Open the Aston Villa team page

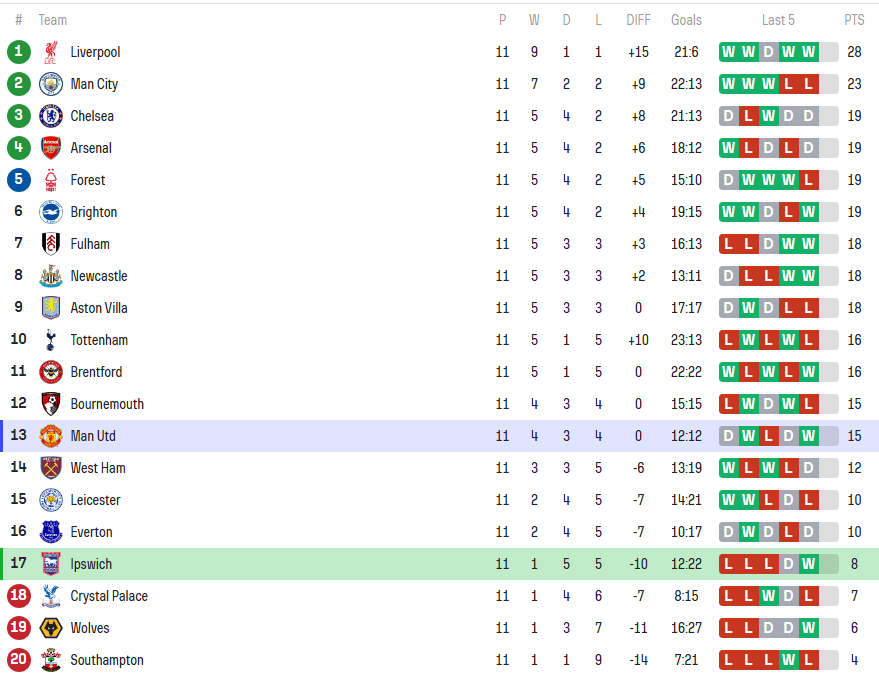click(99, 308)
